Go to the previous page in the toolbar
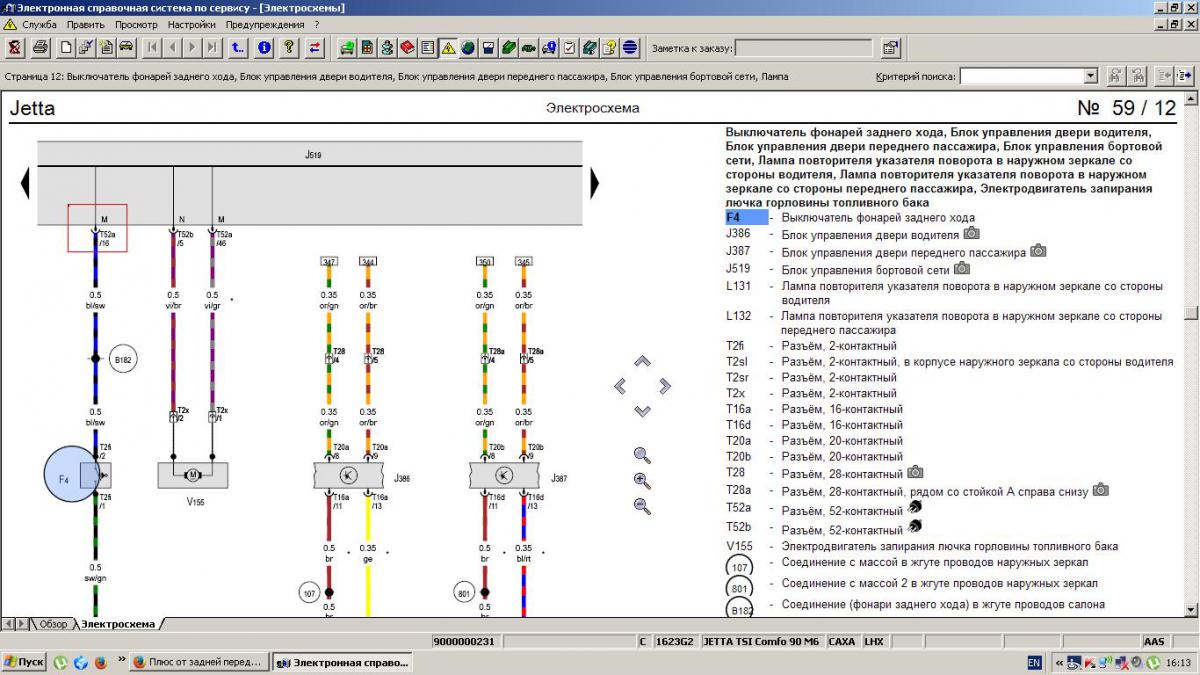The height and width of the screenshot is (675, 1200). pyautogui.click(x=172, y=47)
